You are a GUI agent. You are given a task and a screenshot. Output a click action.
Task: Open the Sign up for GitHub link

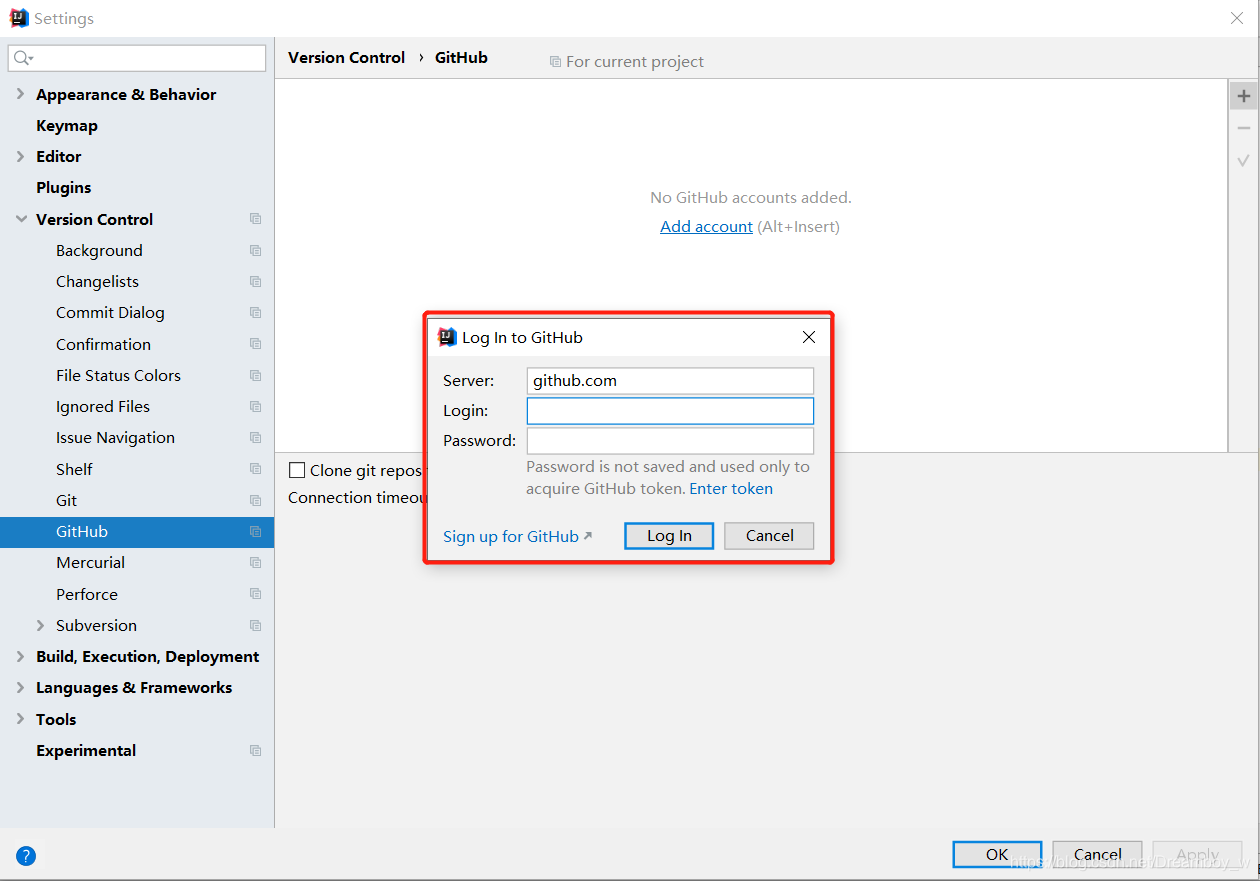[x=517, y=537]
